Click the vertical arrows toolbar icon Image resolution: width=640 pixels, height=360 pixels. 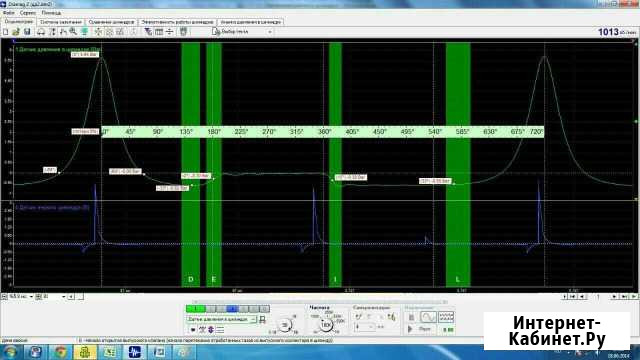click(53, 31)
